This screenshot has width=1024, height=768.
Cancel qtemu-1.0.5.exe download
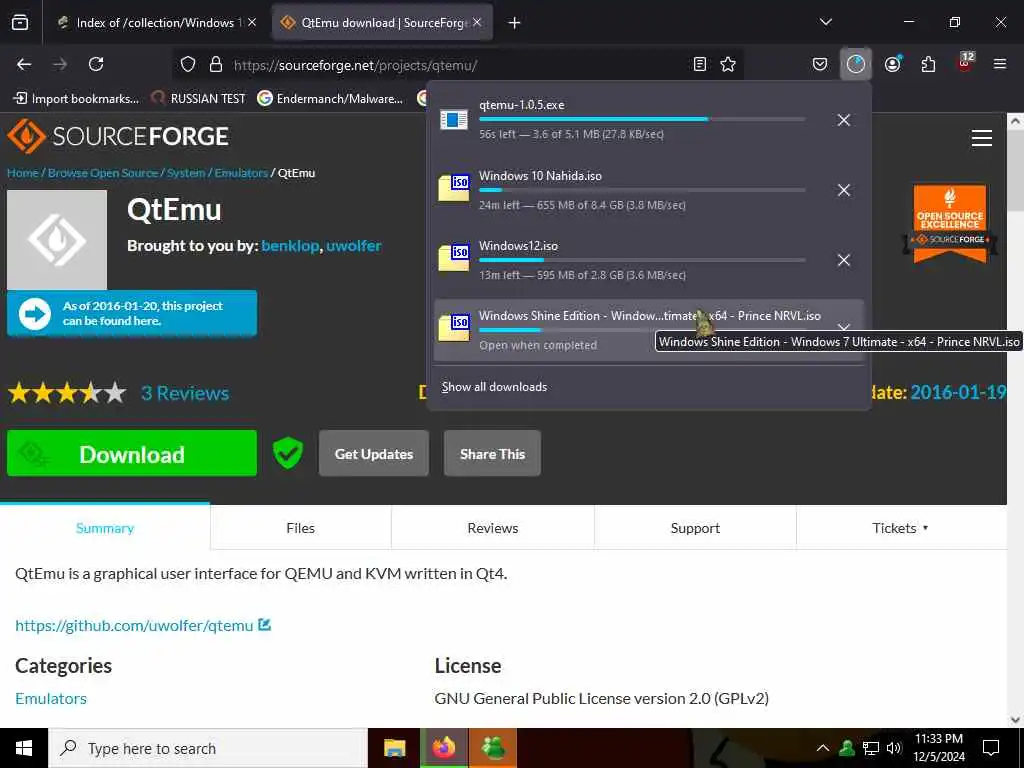click(x=844, y=120)
